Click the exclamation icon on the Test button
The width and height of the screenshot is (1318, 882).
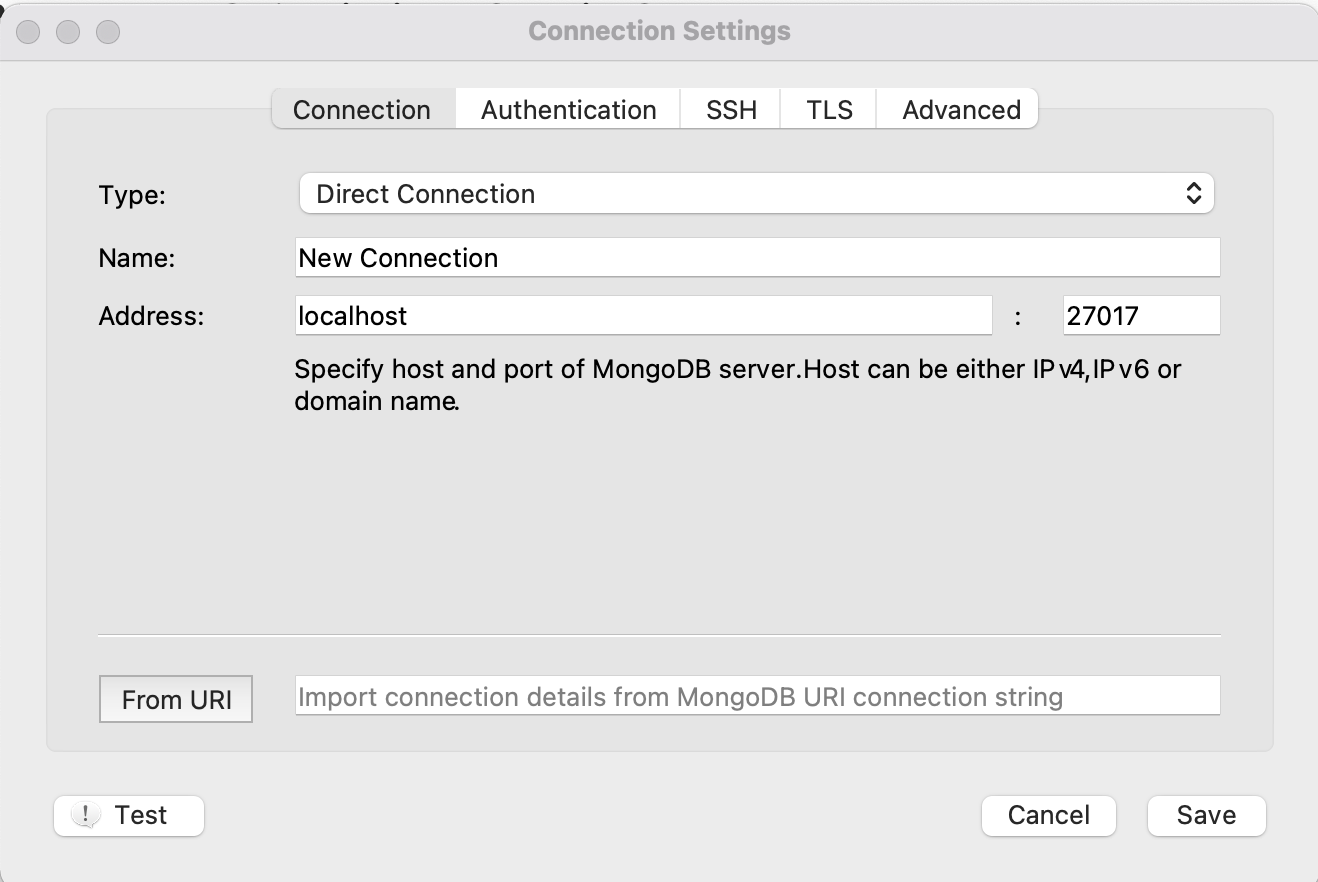[87, 815]
